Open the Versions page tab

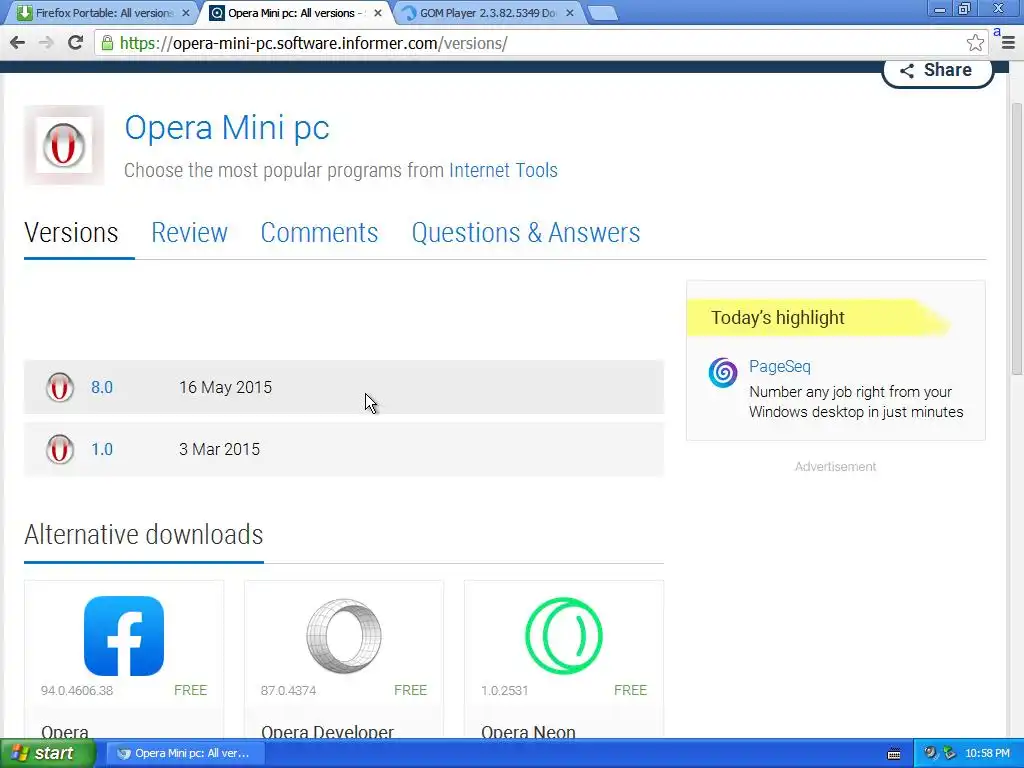pos(71,232)
